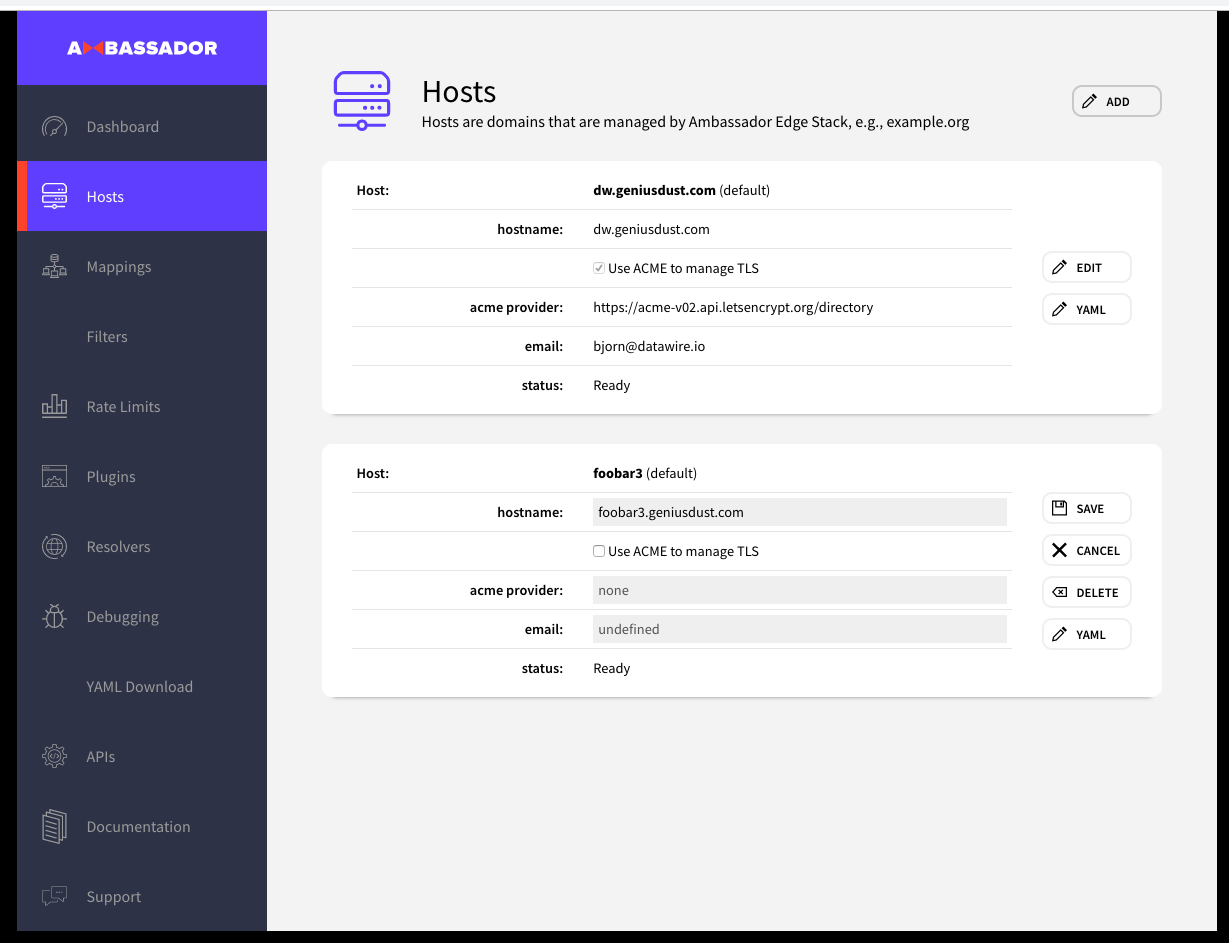Screen dimensions: 1229x943
Task: Click DELETE to remove the foobar3 host
Action: 1086,591
